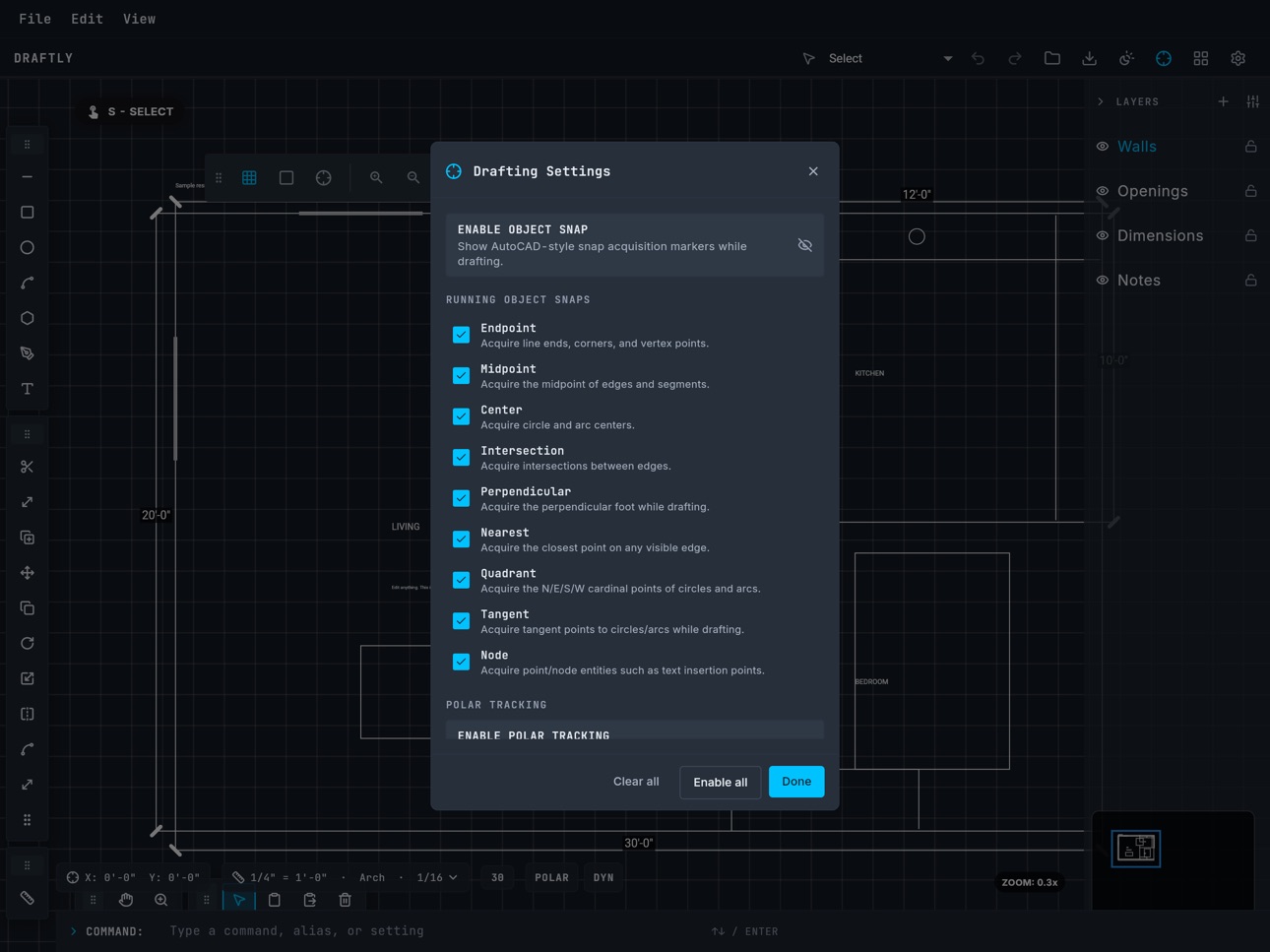This screenshot has width=1270, height=952.
Task: Uncheck the Endpoint snap checkbox
Action: tap(461, 335)
